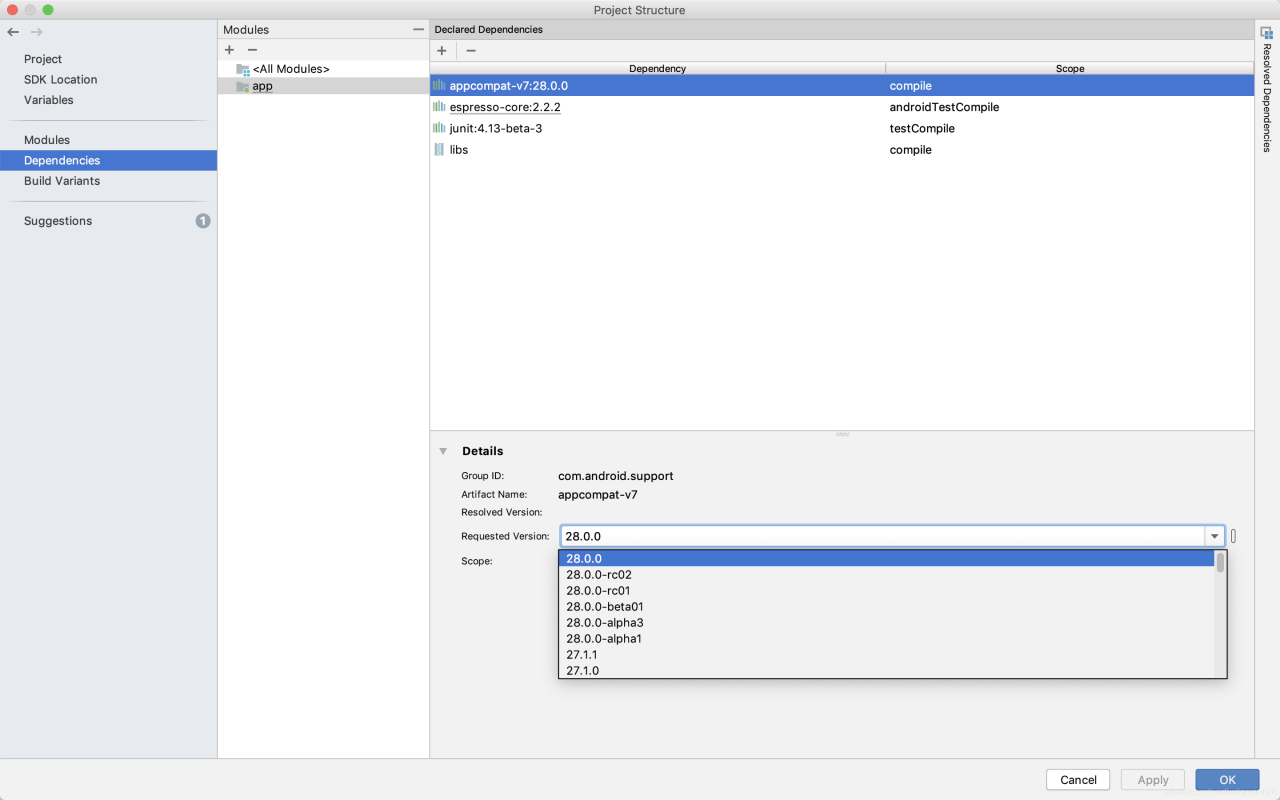This screenshot has width=1280, height=800.
Task: Choose version 28.0.0 from the list
Action: pos(886,559)
